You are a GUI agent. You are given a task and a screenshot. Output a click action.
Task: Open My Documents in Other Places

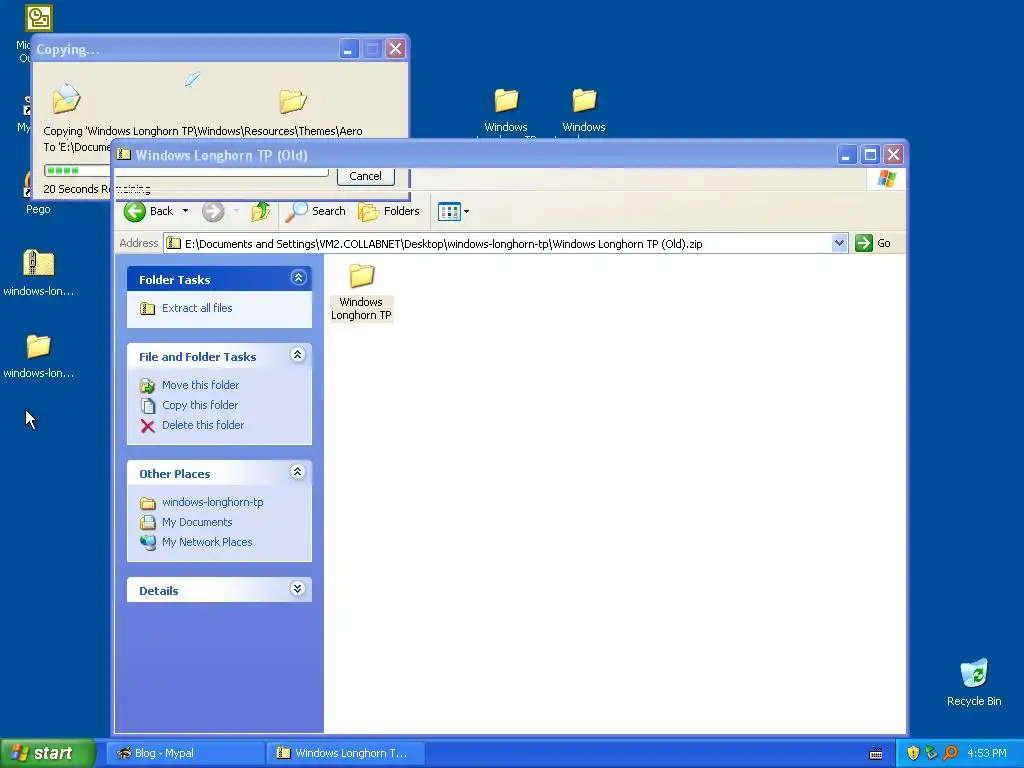pos(197,522)
